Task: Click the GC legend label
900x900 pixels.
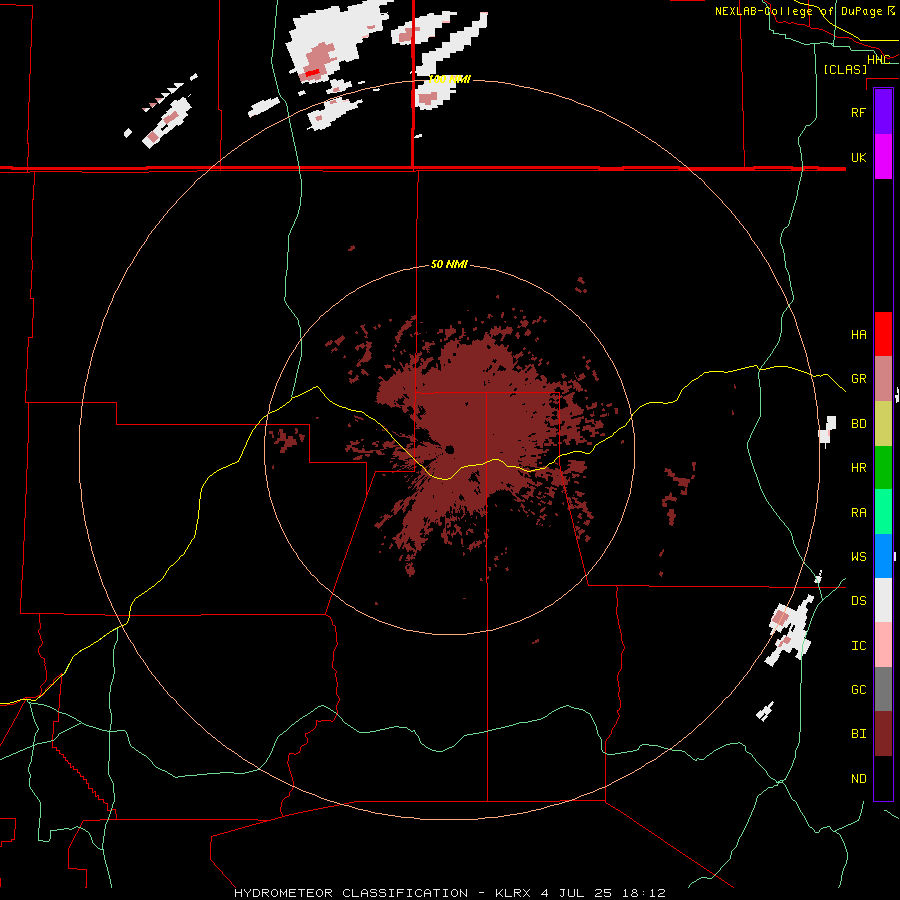Action: pos(858,690)
